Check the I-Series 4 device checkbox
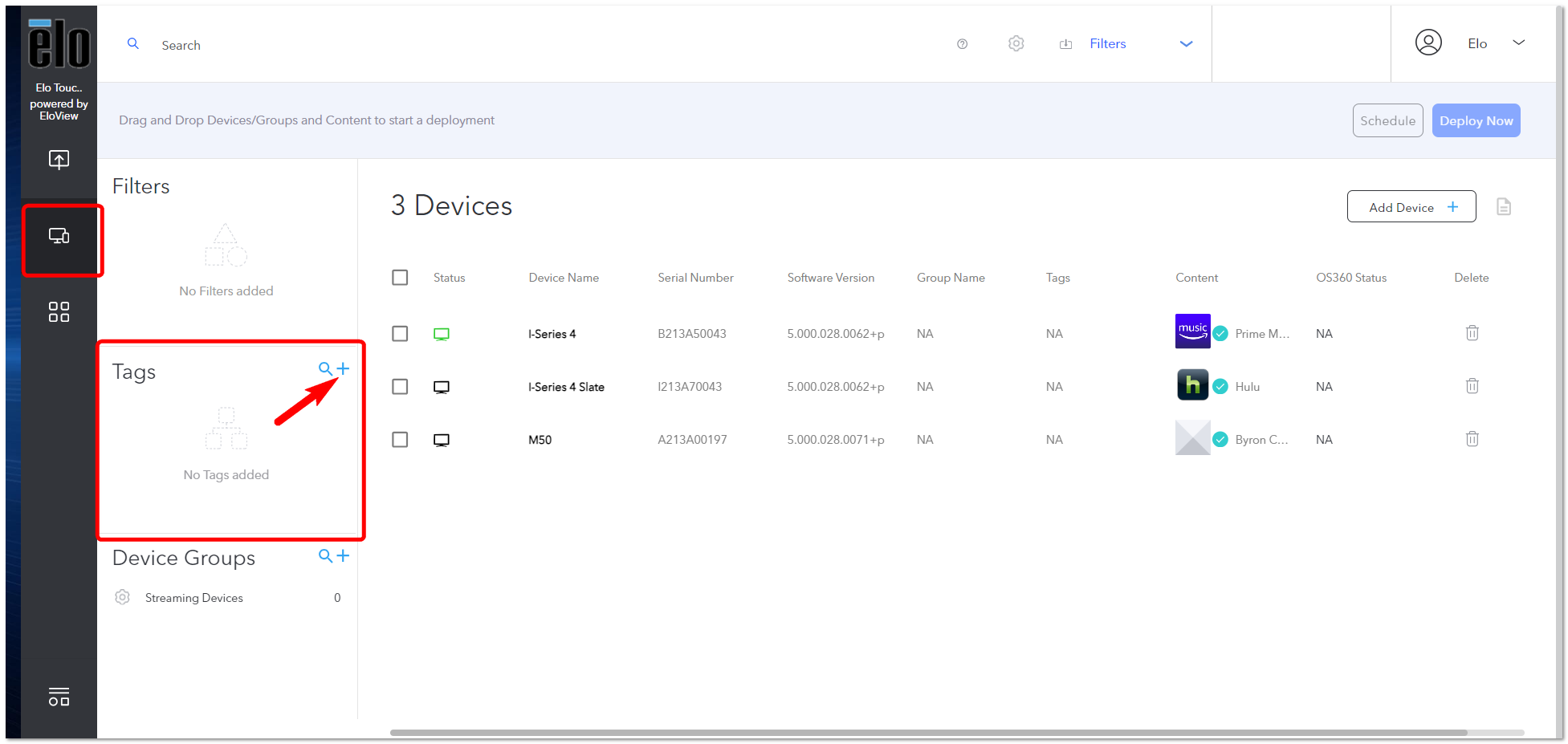 pos(400,333)
